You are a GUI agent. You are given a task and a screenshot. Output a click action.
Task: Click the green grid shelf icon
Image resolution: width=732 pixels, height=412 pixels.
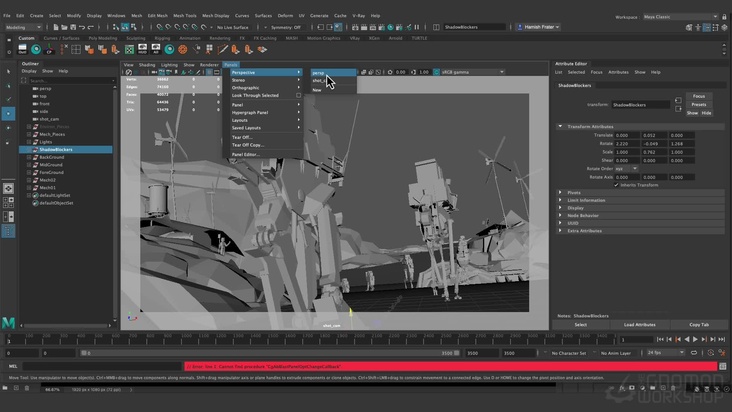(129, 49)
